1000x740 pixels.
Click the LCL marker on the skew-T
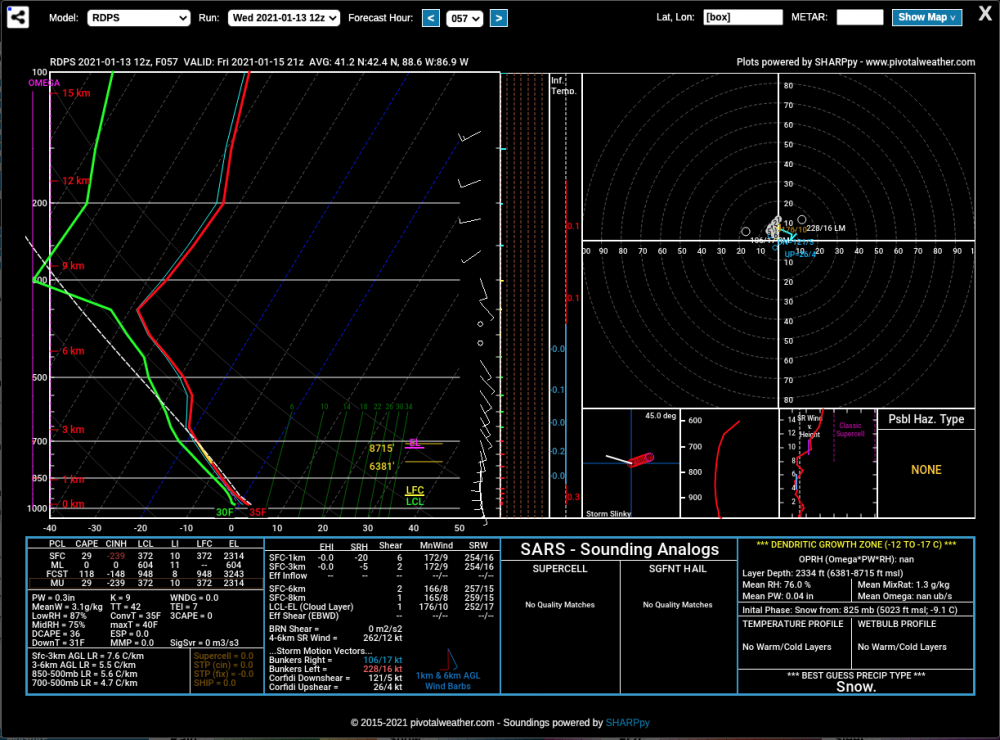(415, 501)
